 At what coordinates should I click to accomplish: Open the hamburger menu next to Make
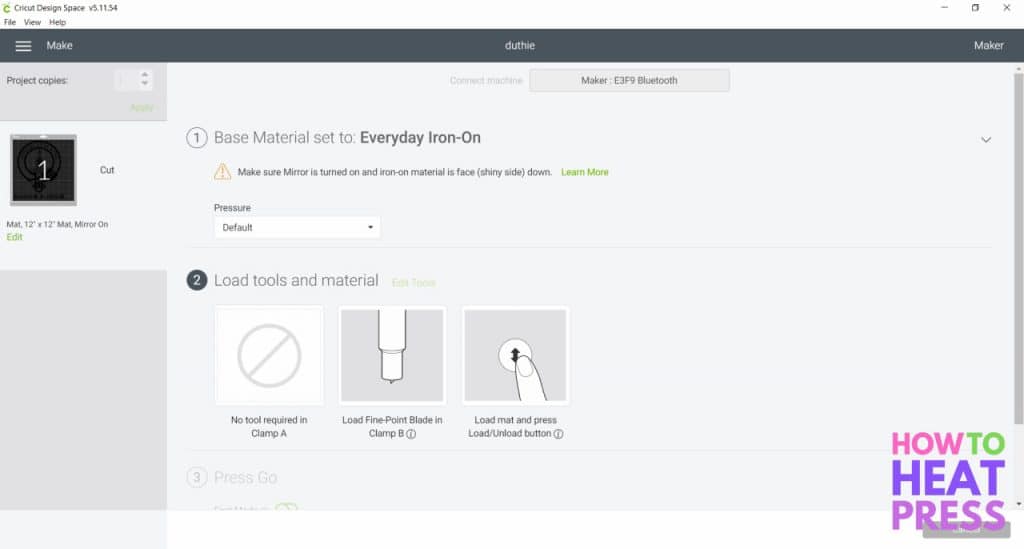23,46
